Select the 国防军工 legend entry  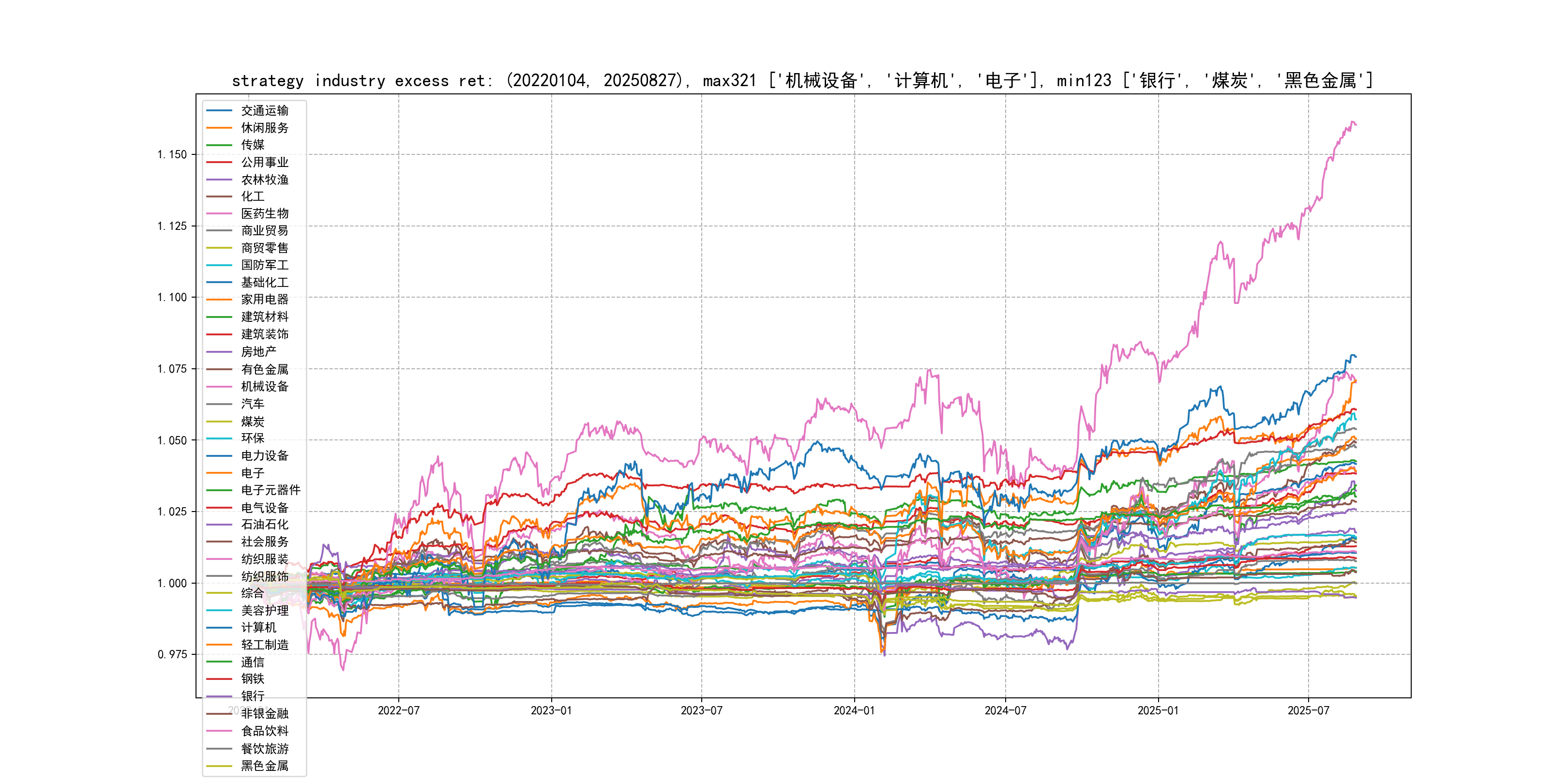point(264,265)
